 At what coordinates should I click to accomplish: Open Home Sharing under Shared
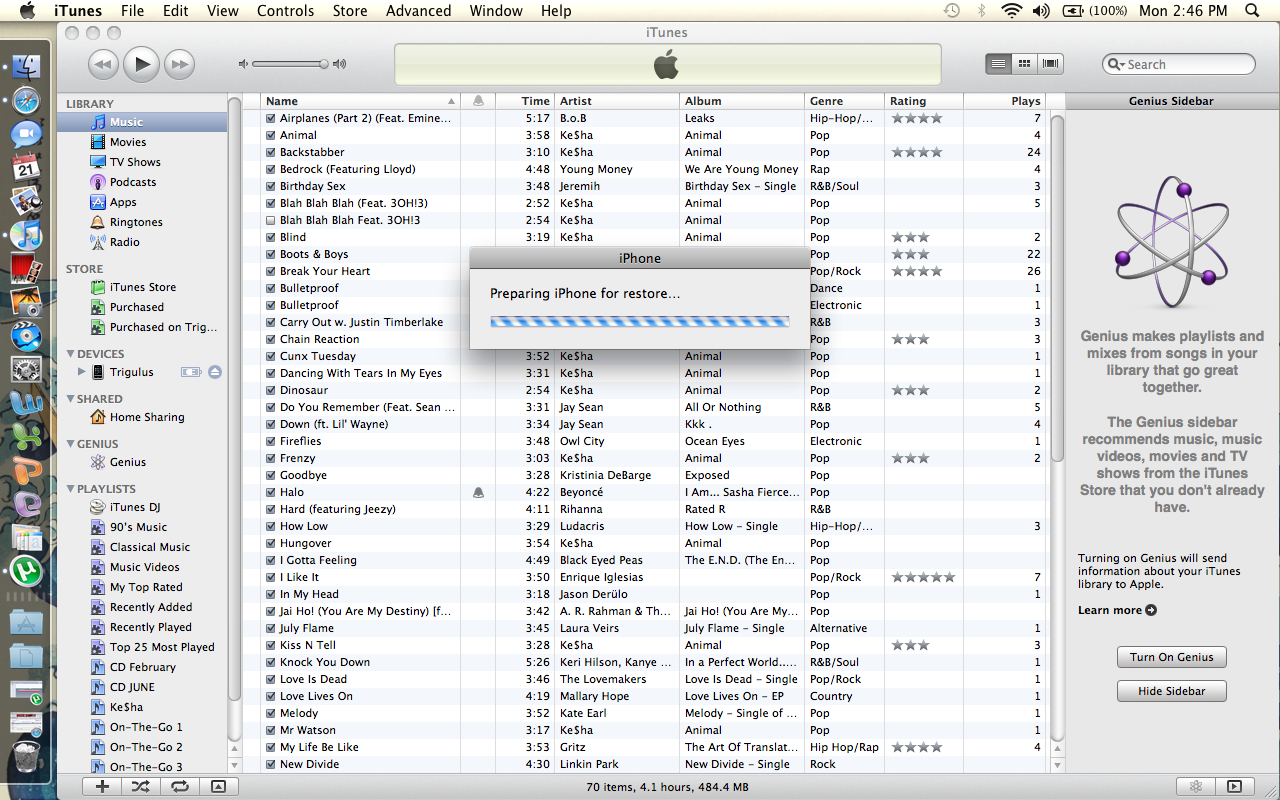tap(147, 417)
